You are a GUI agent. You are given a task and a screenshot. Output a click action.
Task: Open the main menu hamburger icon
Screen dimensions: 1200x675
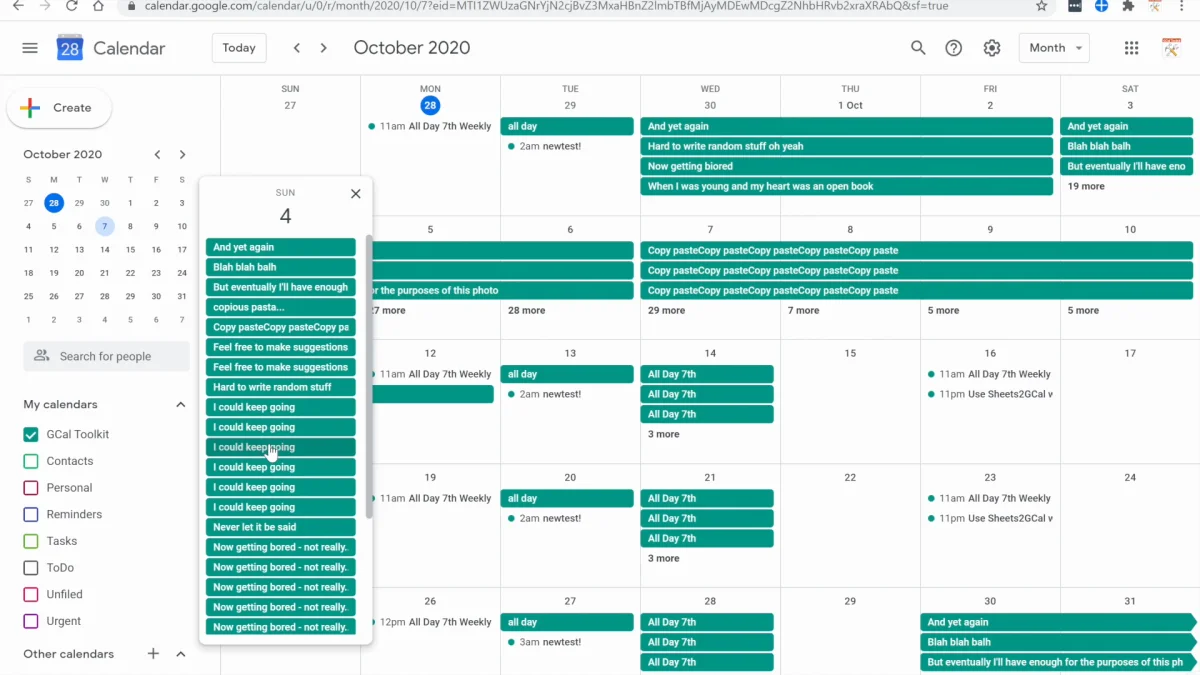click(x=30, y=48)
